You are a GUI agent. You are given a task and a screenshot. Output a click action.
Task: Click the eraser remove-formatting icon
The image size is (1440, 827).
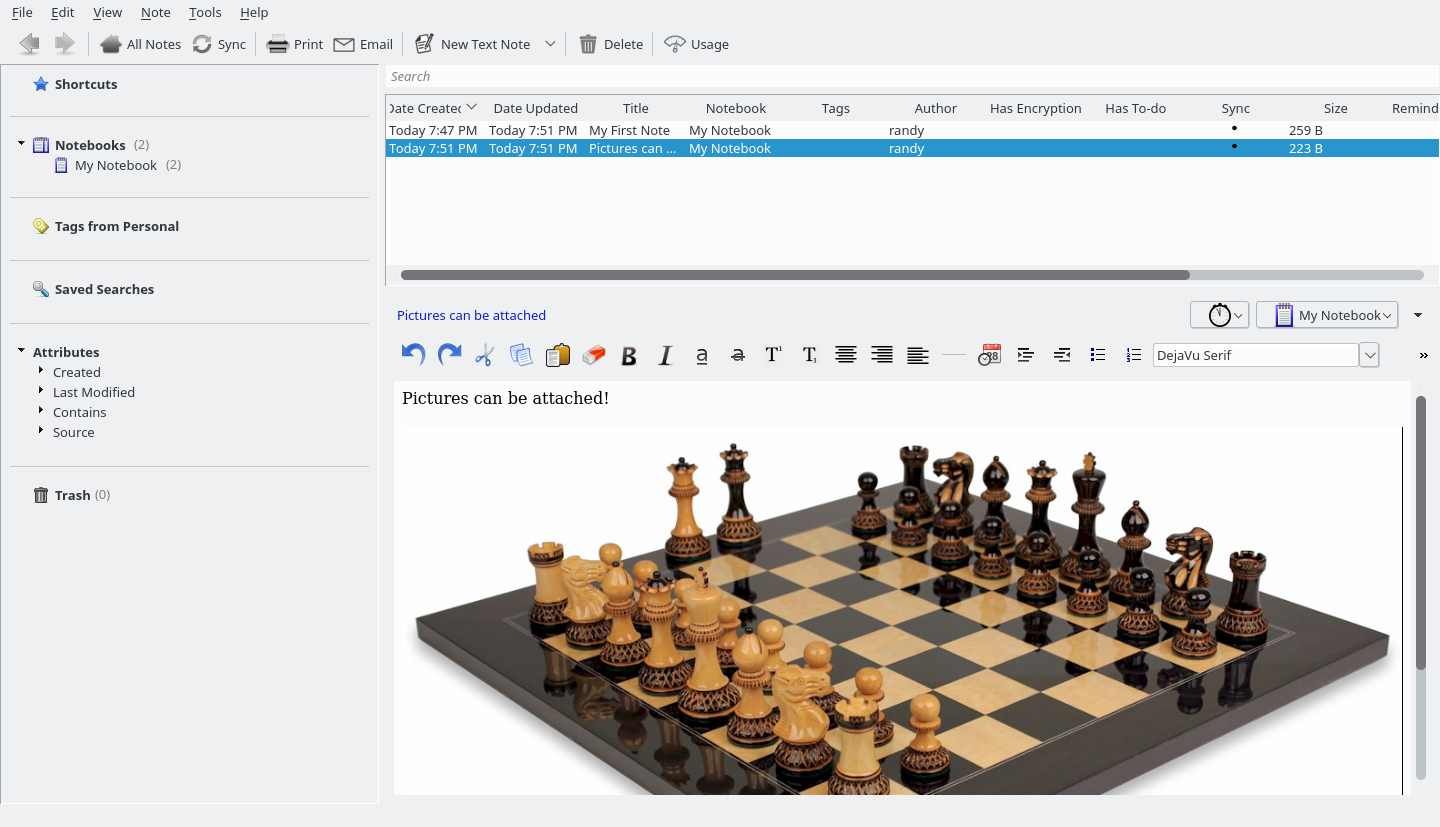[593, 354]
